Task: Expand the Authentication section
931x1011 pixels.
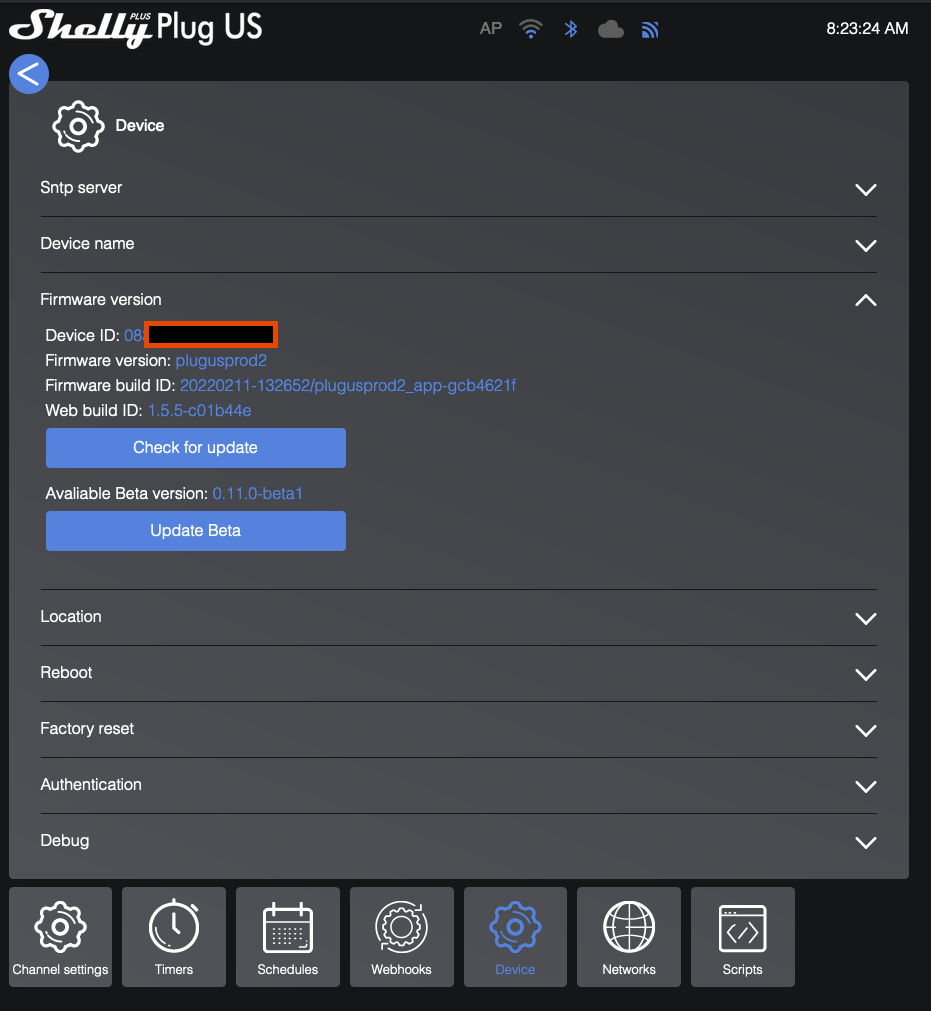Action: (458, 785)
